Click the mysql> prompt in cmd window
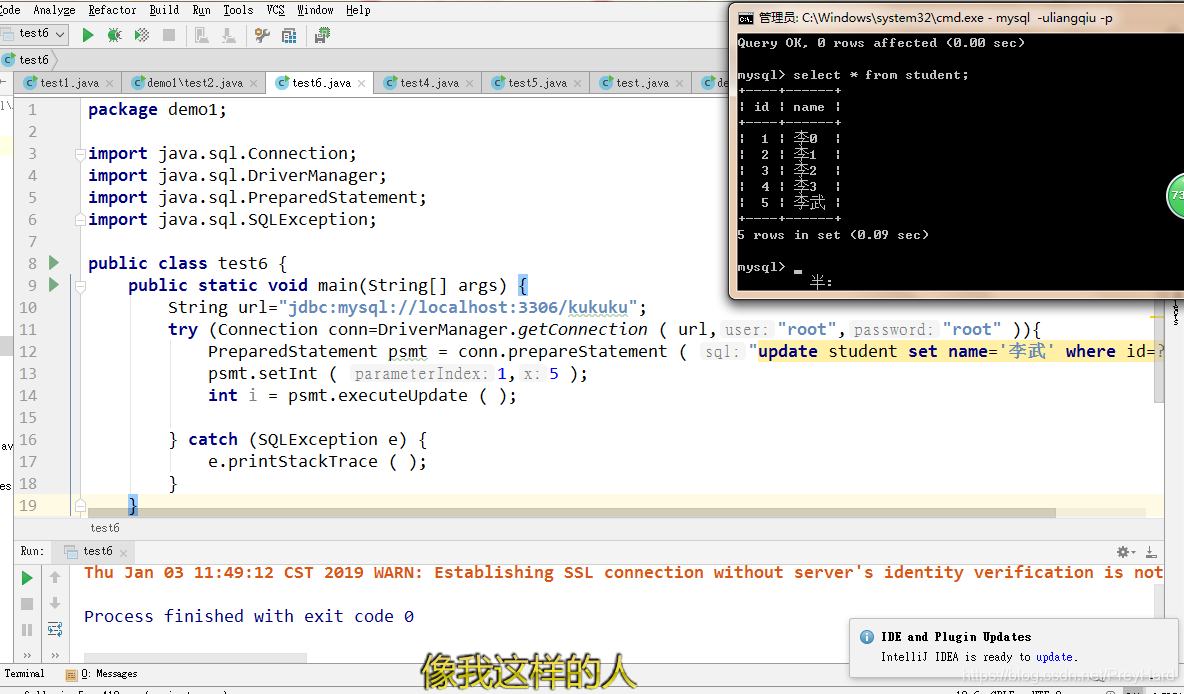1184x694 pixels. tap(761, 267)
